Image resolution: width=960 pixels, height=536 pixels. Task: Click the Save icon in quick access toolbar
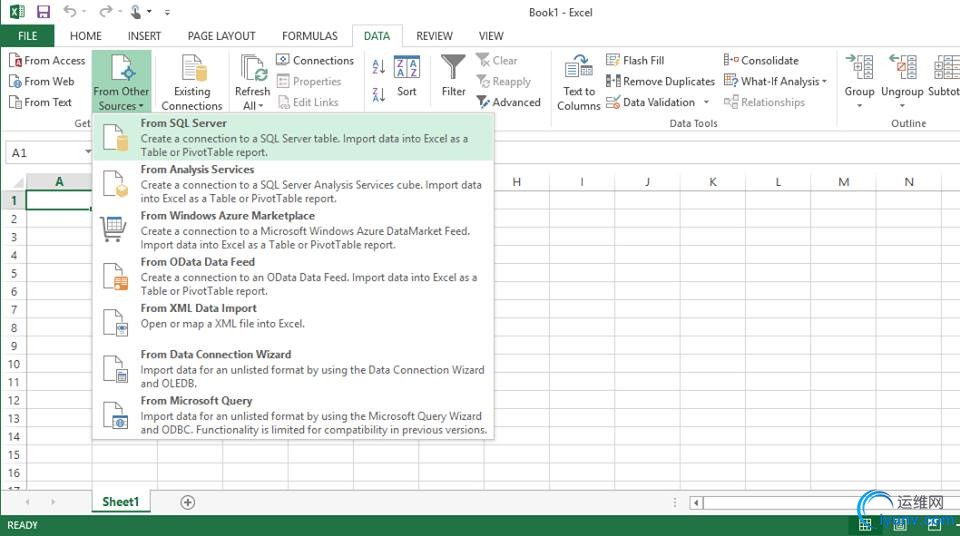(43, 12)
